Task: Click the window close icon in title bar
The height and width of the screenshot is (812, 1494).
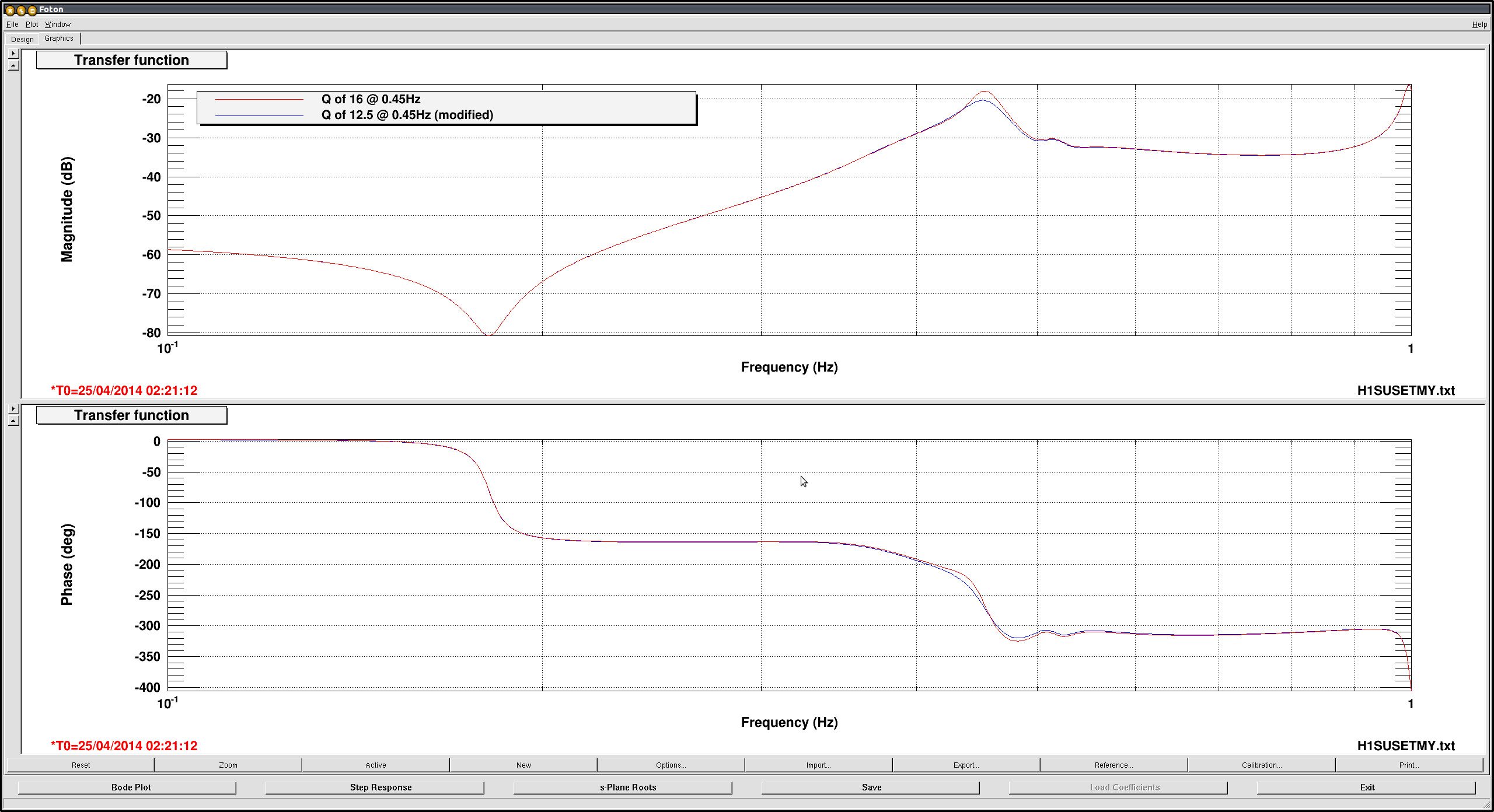Action: [x=10, y=10]
